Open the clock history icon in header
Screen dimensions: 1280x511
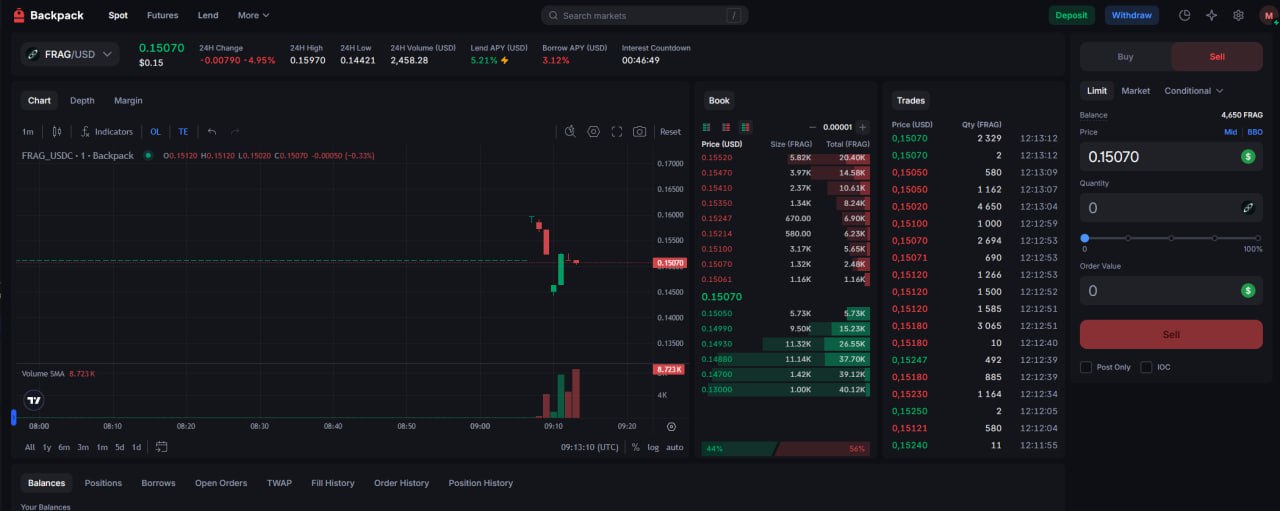tap(1185, 15)
